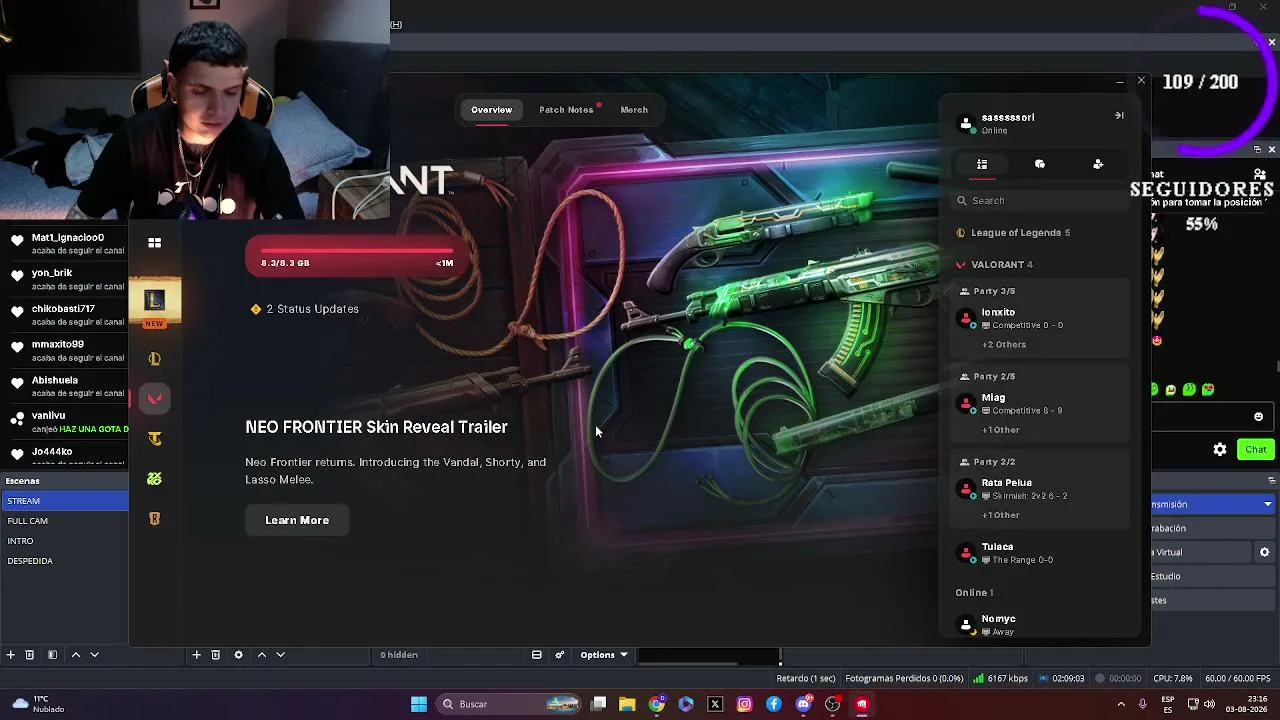This screenshot has width=1280, height=720.
Task: Open the OBS Studio mode button
Action: 1214,576
